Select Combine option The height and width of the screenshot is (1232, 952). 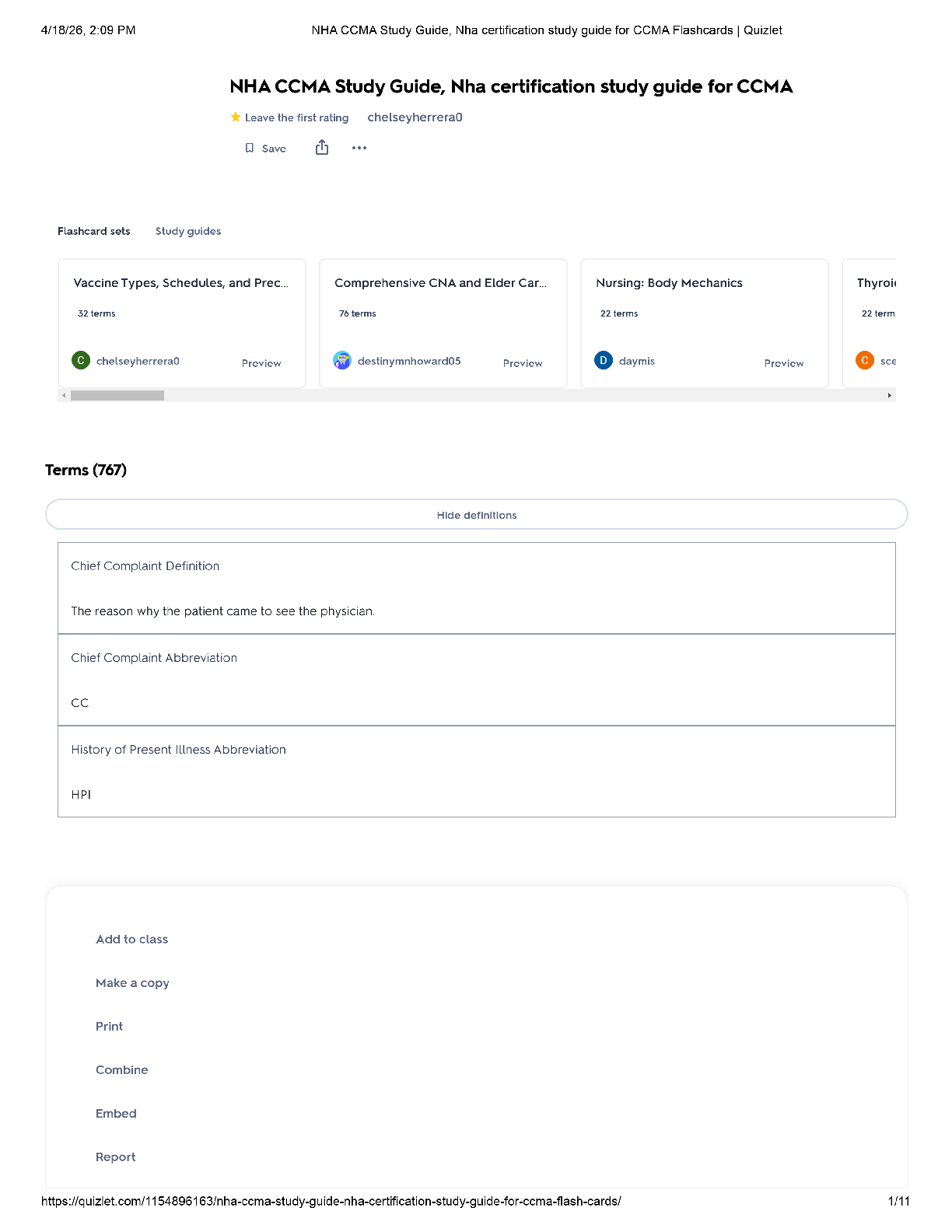(122, 1070)
